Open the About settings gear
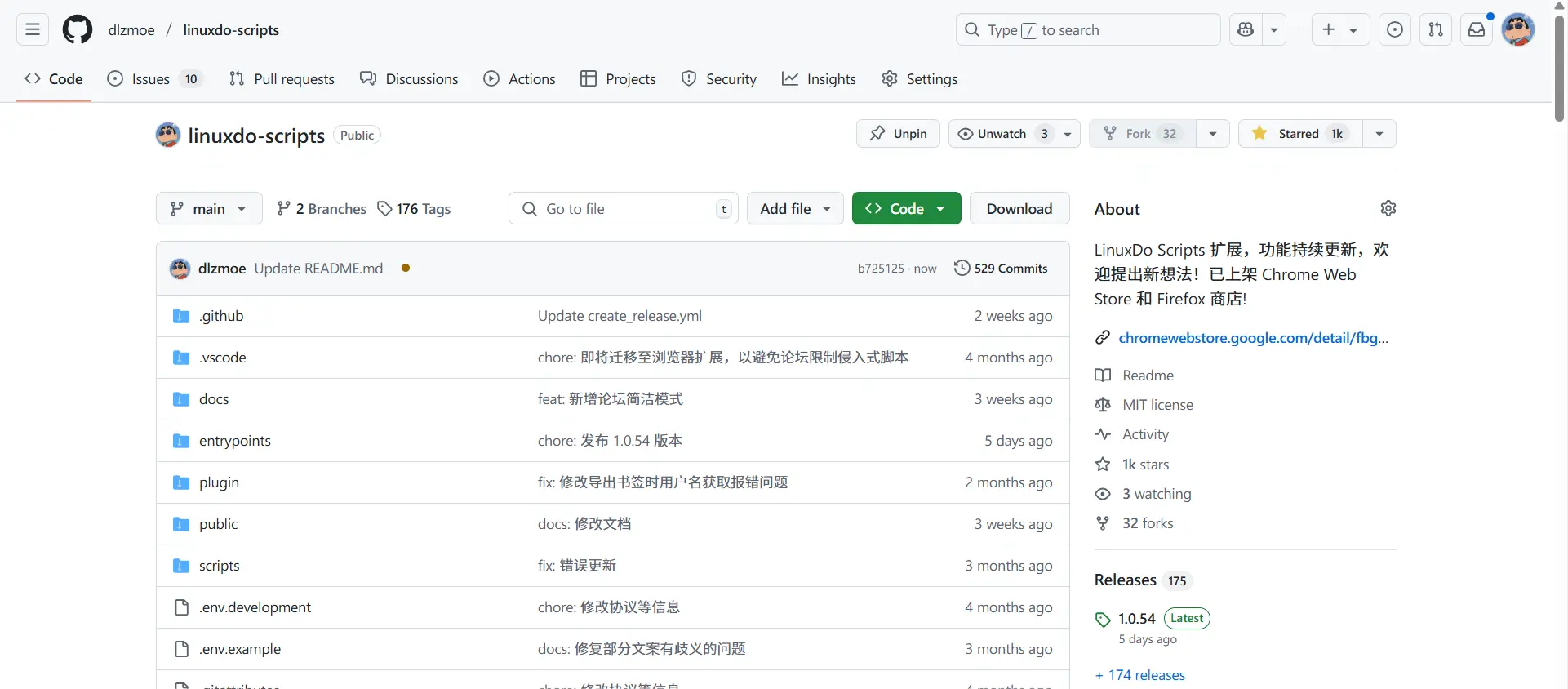1568x689 pixels. click(x=1388, y=209)
